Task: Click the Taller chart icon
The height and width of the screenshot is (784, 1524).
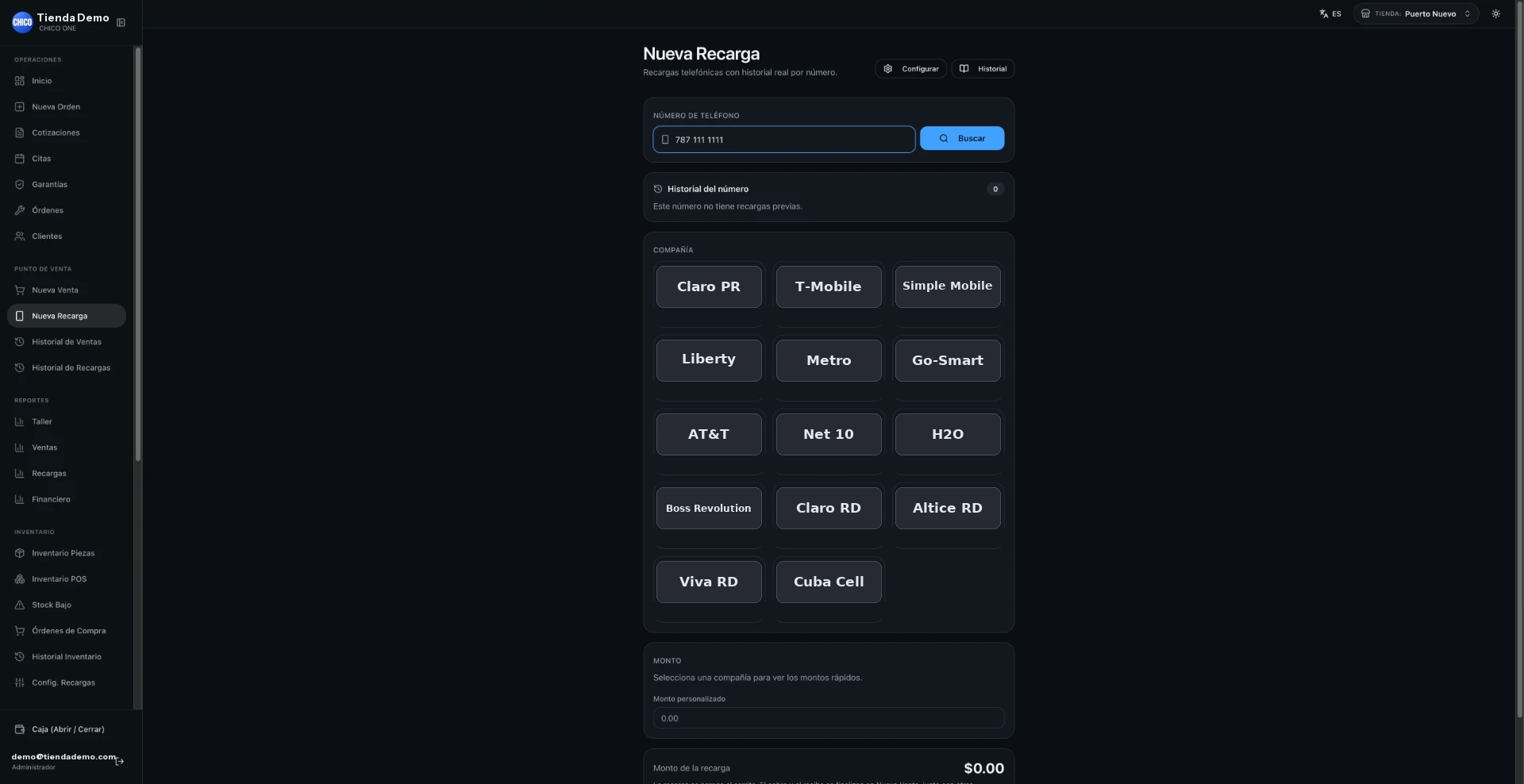Action: [x=20, y=422]
